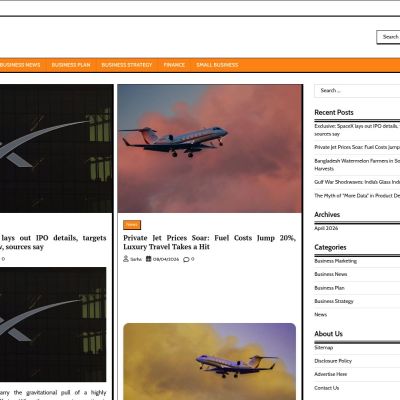Image resolution: width=400 pixels, height=400 pixels.
Task: Open the Small Business menu item
Action: (x=217, y=65)
